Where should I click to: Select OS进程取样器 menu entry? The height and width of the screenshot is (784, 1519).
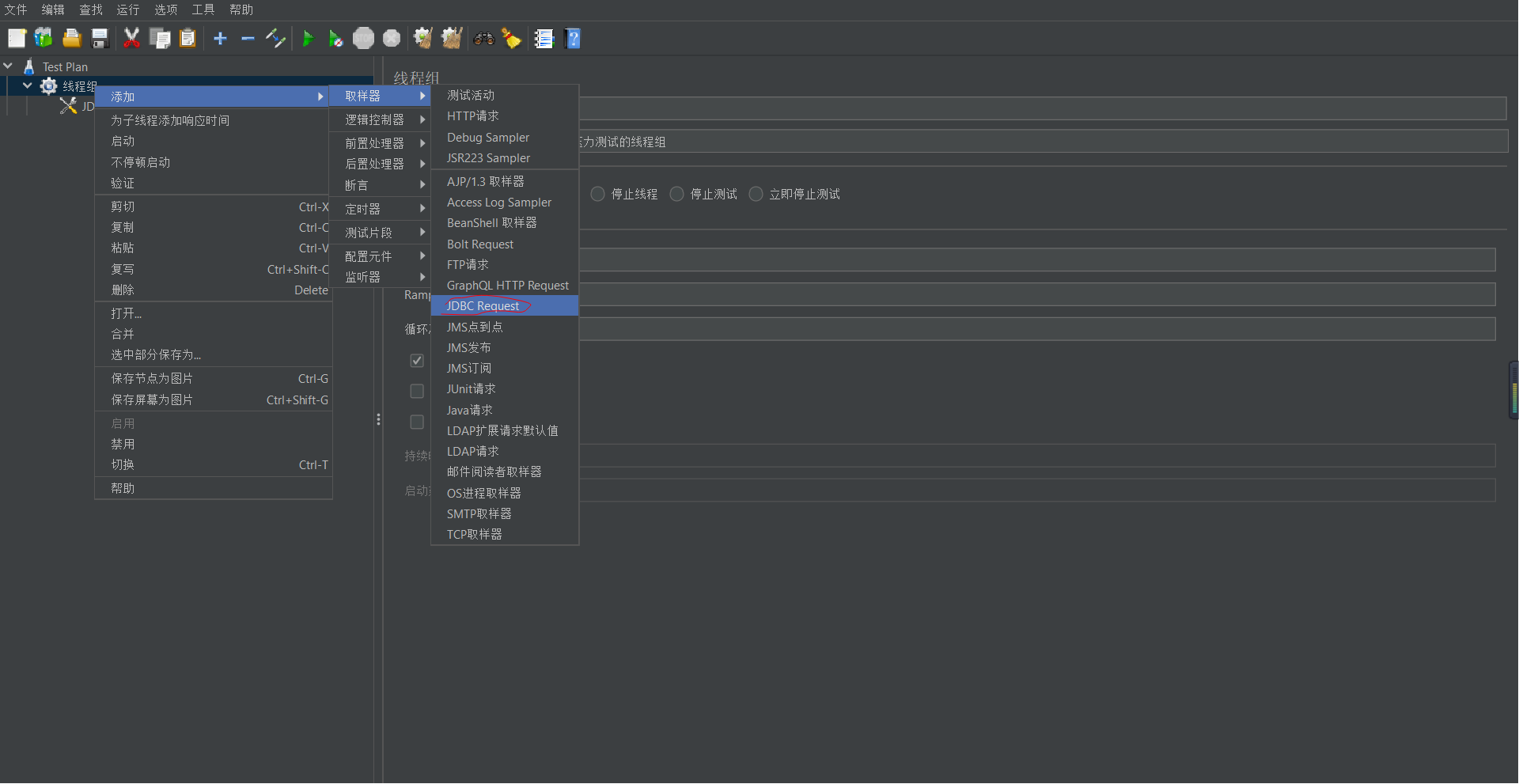click(505, 494)
